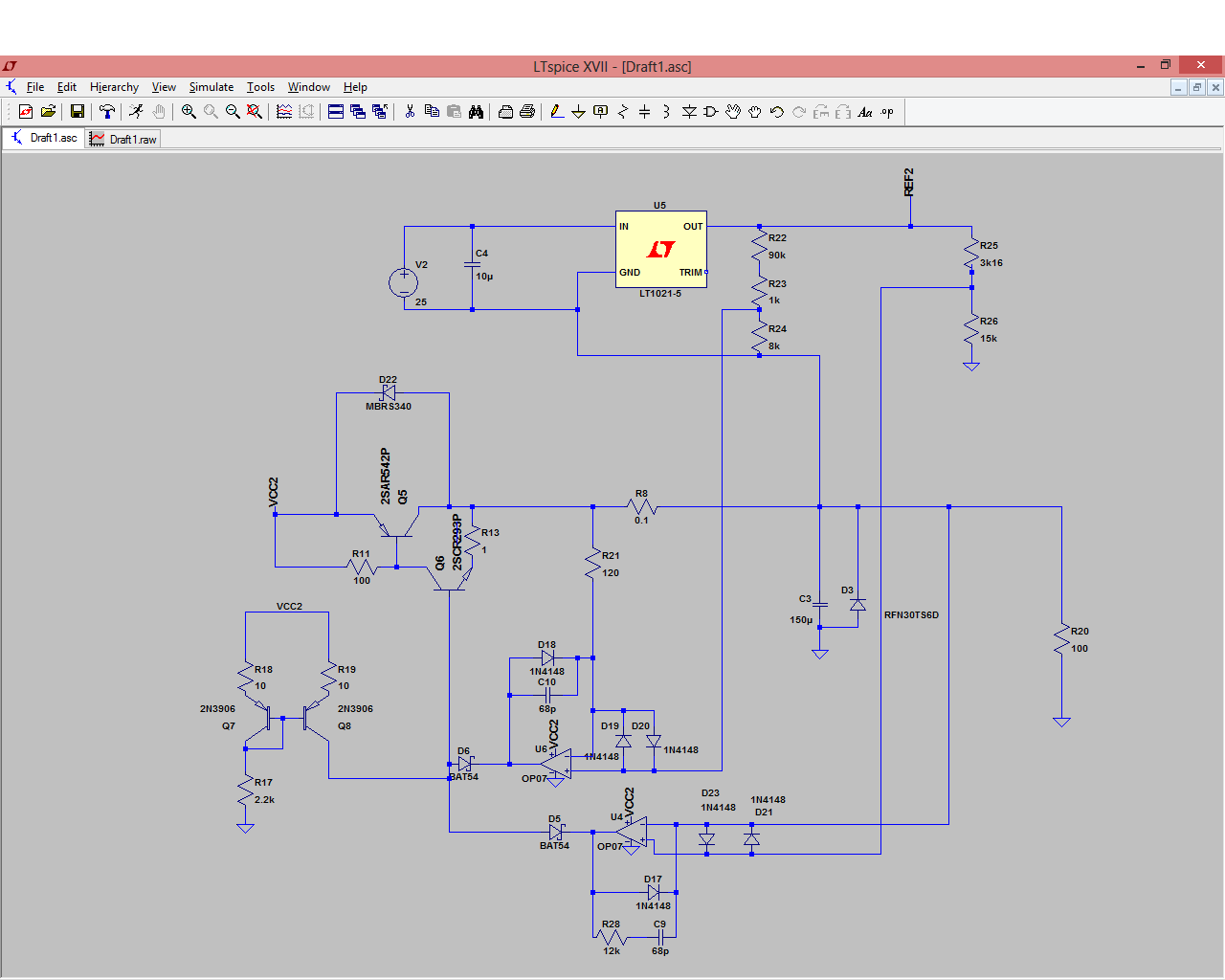The height and width of the screenshot is (980, 1225).
Task: Select the SPICE directive .op tool
Action: pos(887,112)
